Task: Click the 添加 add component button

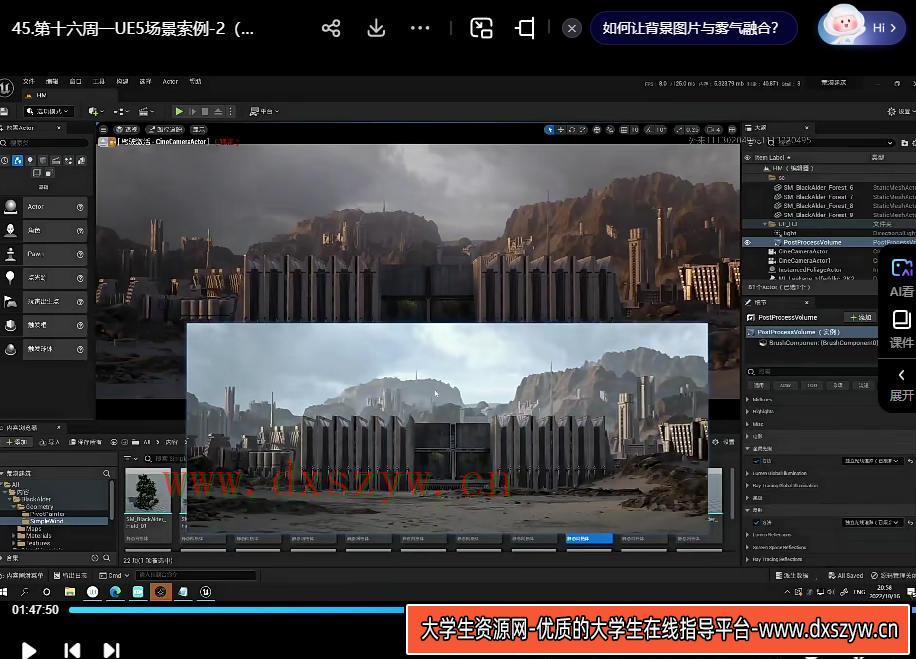Action: [860, 317]
